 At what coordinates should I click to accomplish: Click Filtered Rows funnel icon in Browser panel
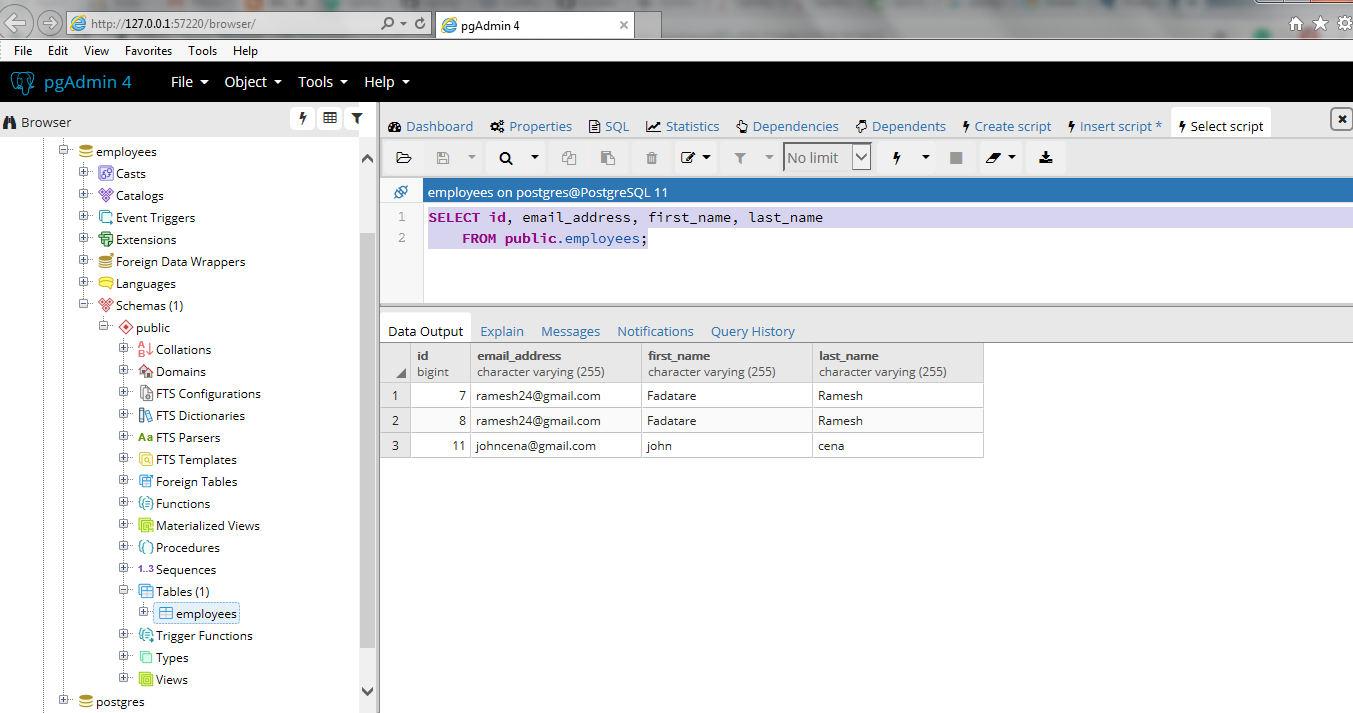click(x=356, y=119)
